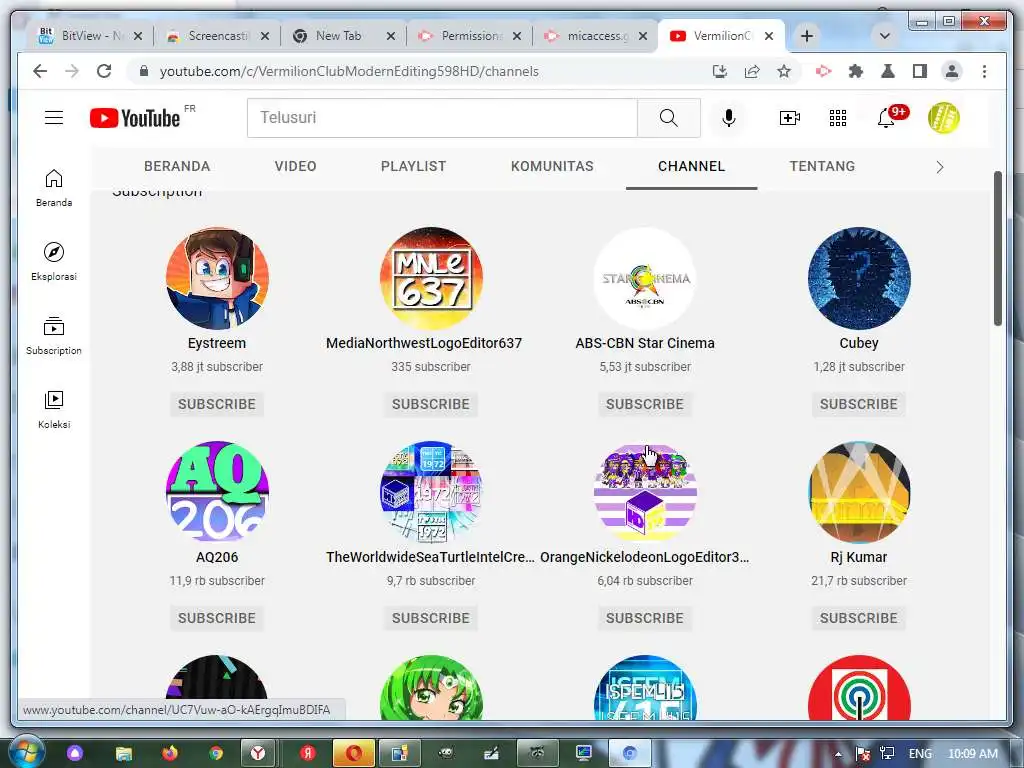This screenshot has height=768, width=1024.
Task: Subscribe to Rj Kumar
Action: (x=859, y=618)
